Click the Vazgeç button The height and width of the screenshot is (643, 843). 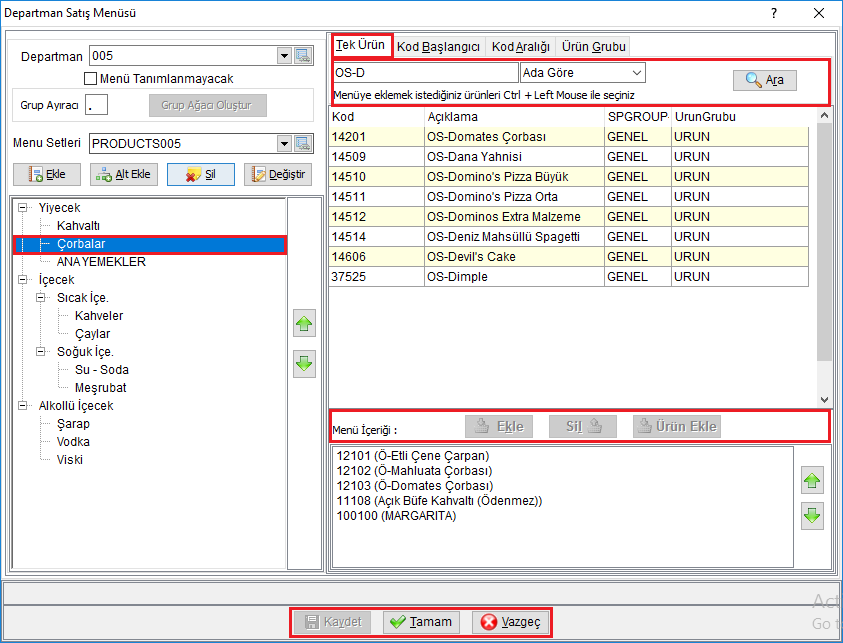(x=510, y=622)
